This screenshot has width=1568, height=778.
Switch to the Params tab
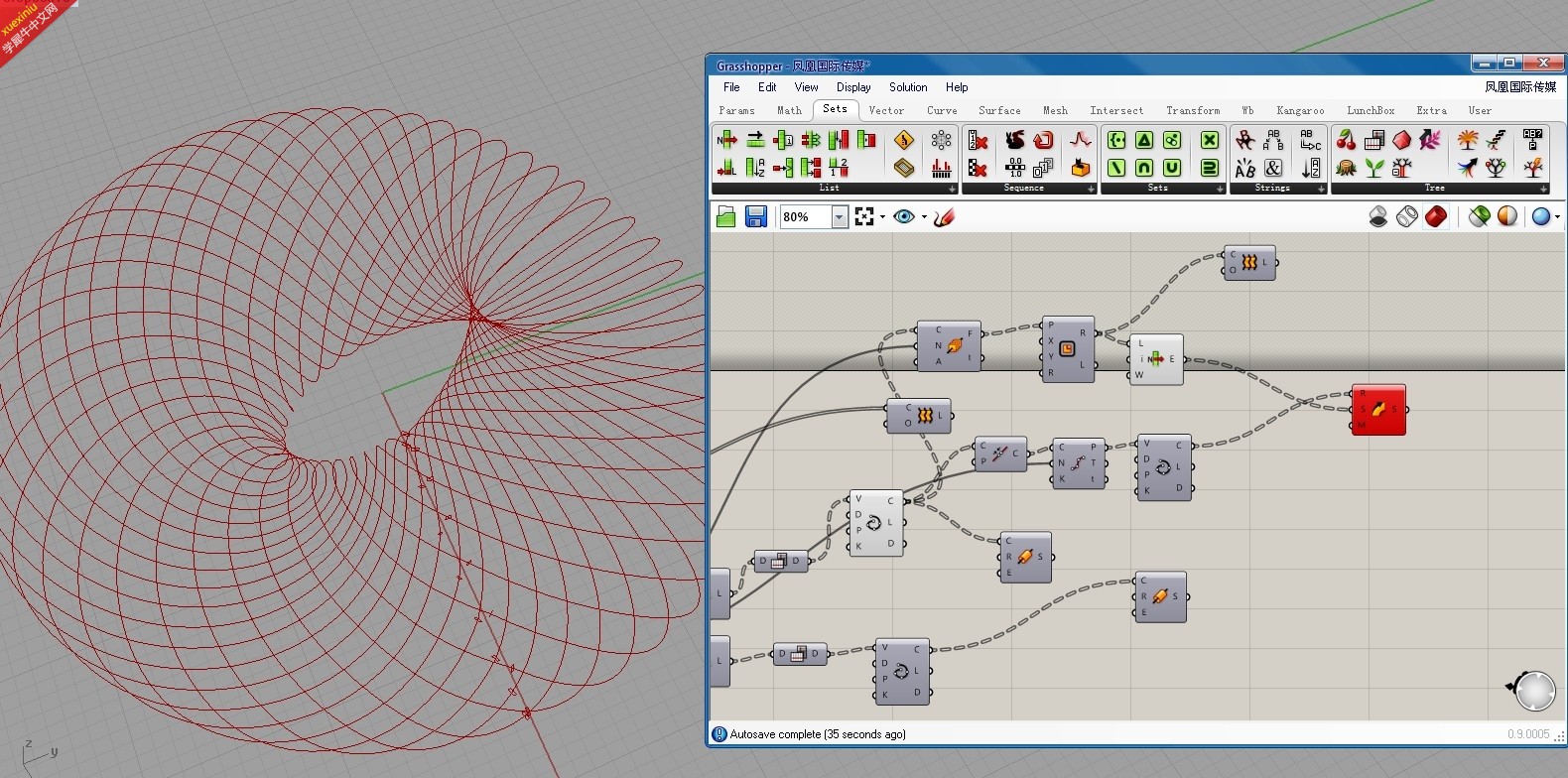click(x=737, y=110)
